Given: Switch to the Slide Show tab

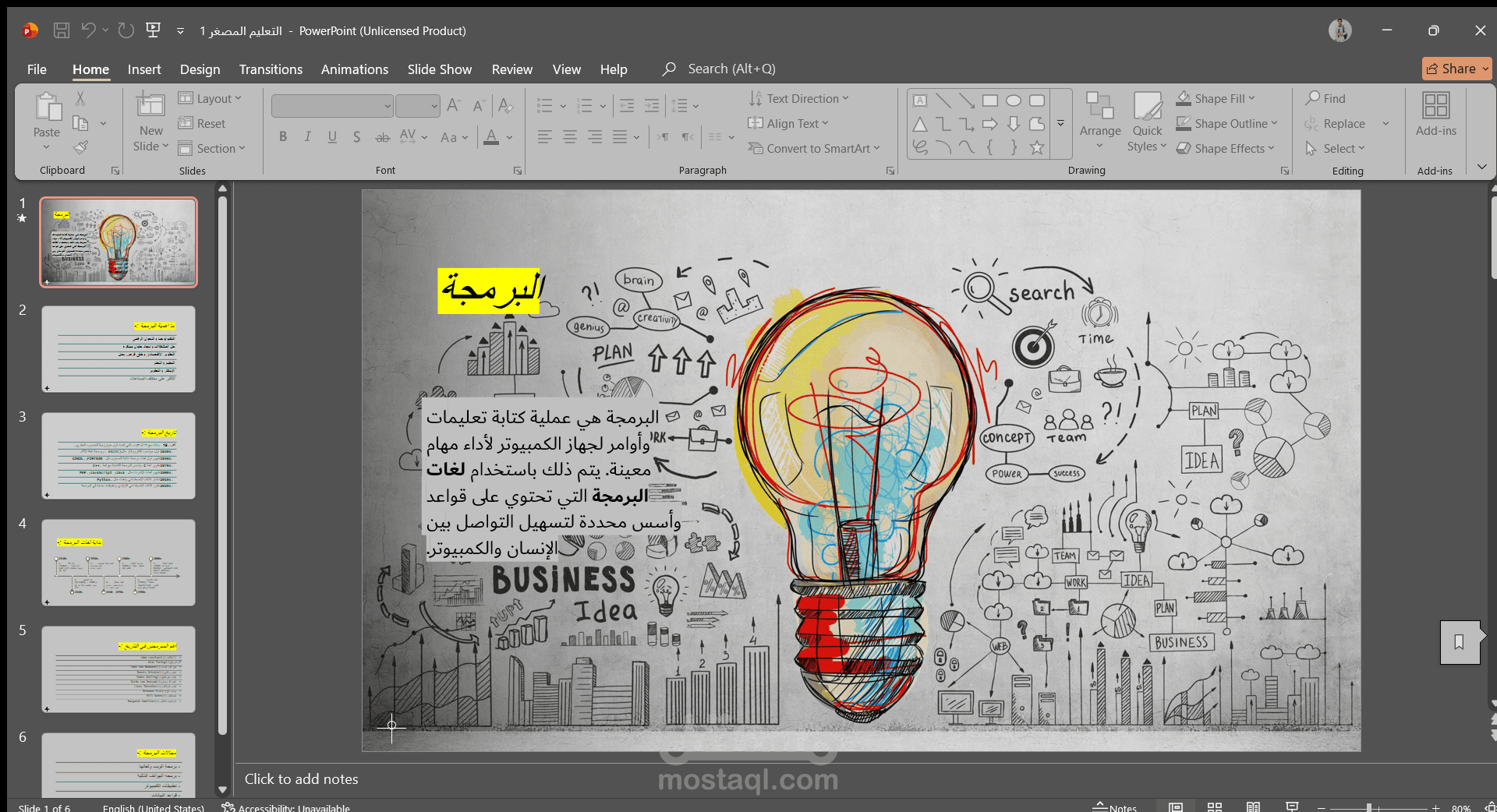Looking at the screenshot, I should (440, 69).
